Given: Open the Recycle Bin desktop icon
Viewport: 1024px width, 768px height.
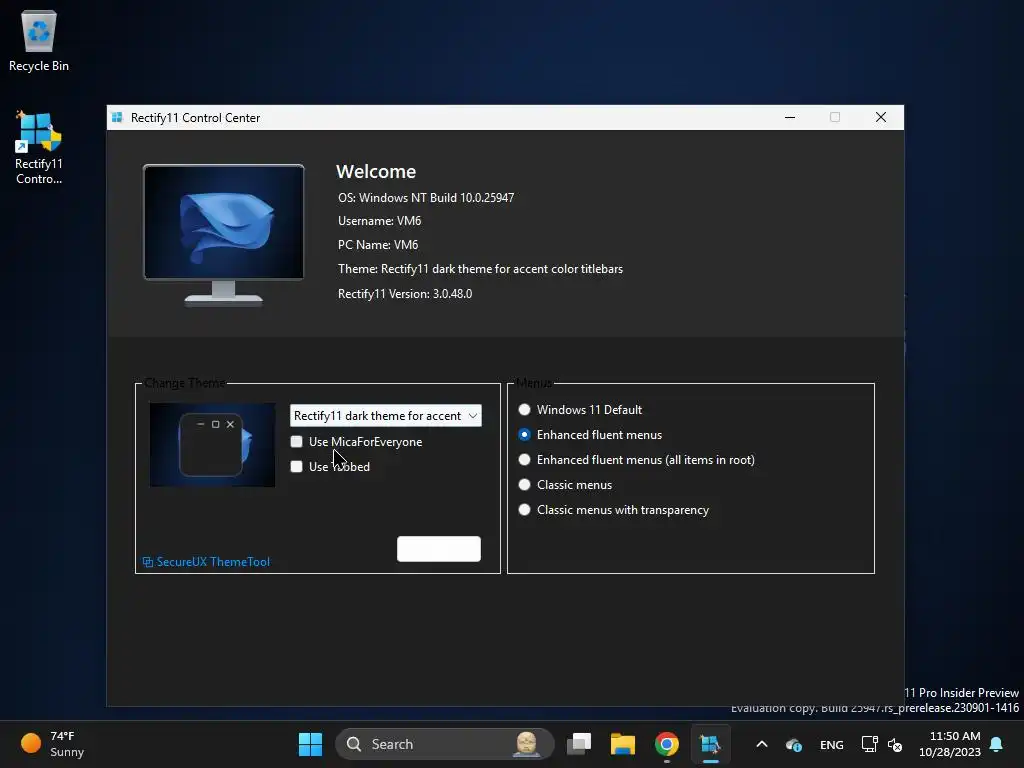Looking at the screenshot, I should (x=39, y=40).
